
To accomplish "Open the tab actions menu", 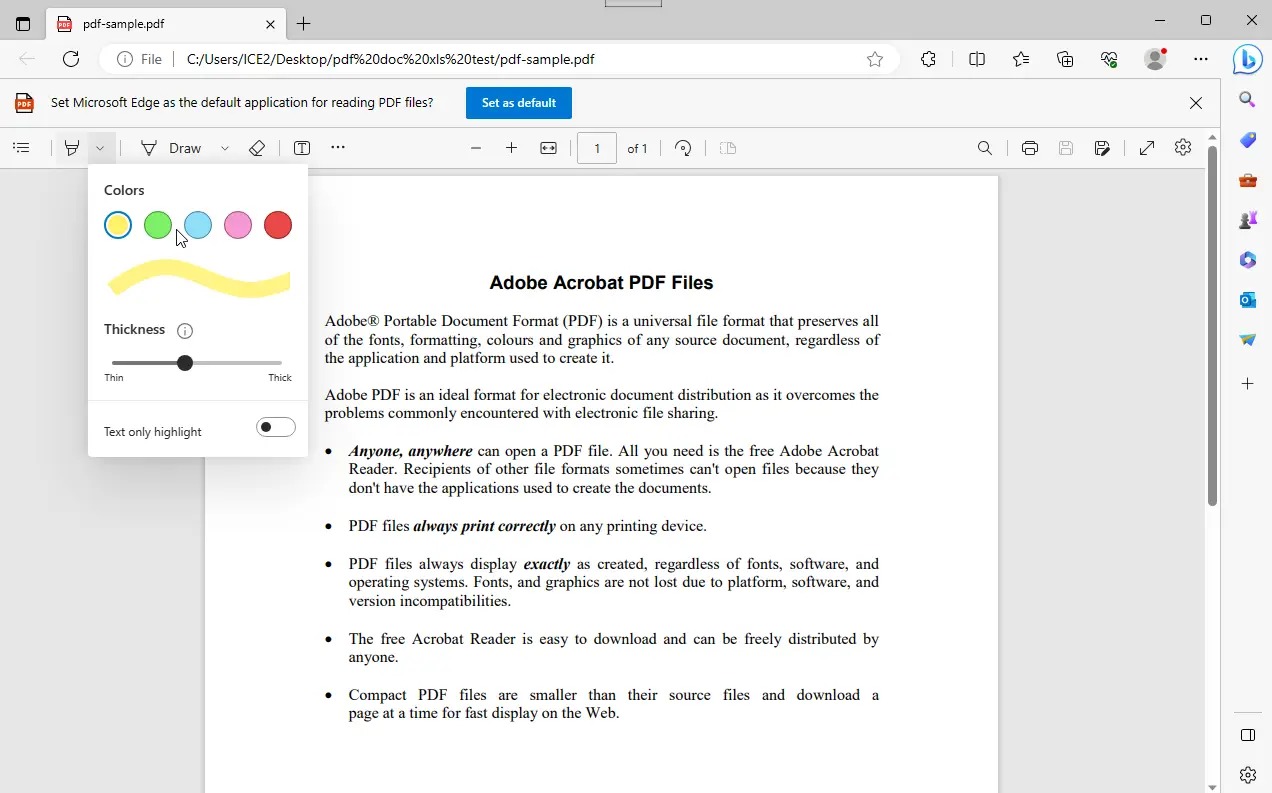I will (x=23, y=24).
